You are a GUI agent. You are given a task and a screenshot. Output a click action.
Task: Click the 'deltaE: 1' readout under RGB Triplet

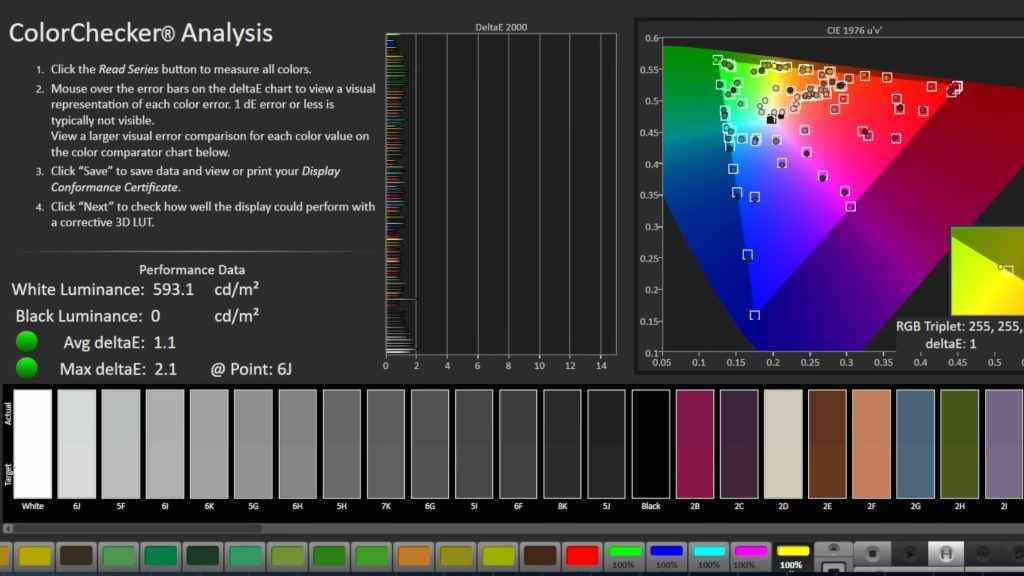point(951,344)
